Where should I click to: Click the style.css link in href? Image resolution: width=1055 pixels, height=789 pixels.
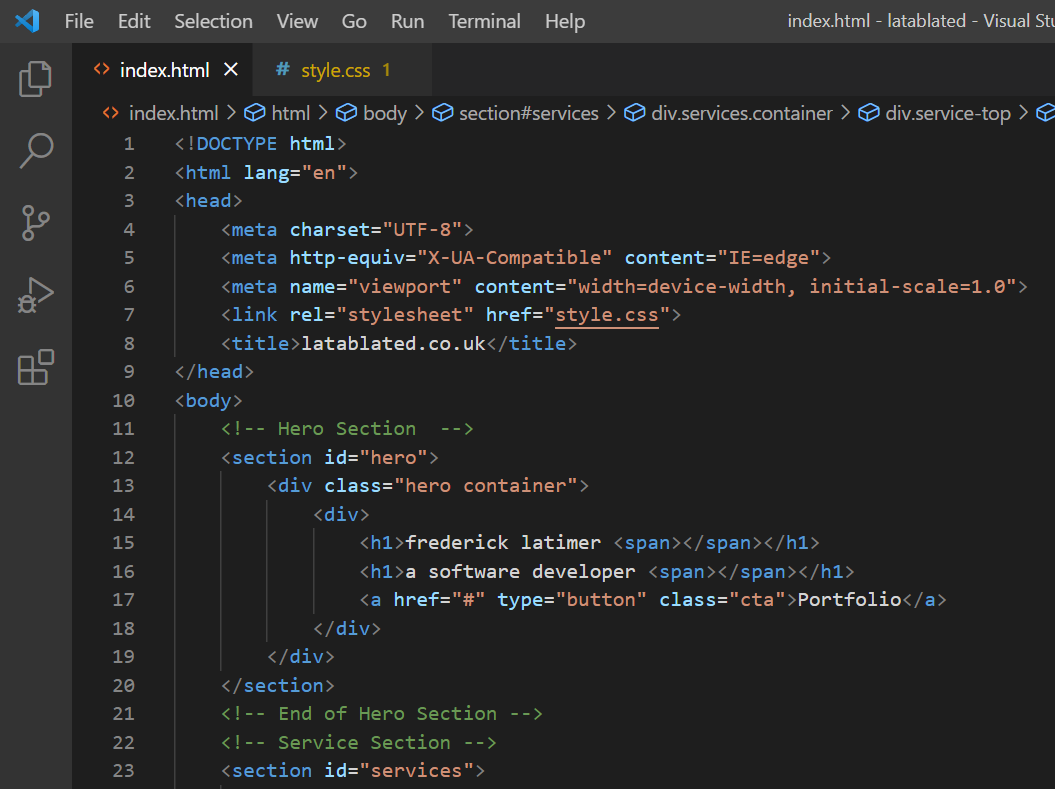(607, 315)
